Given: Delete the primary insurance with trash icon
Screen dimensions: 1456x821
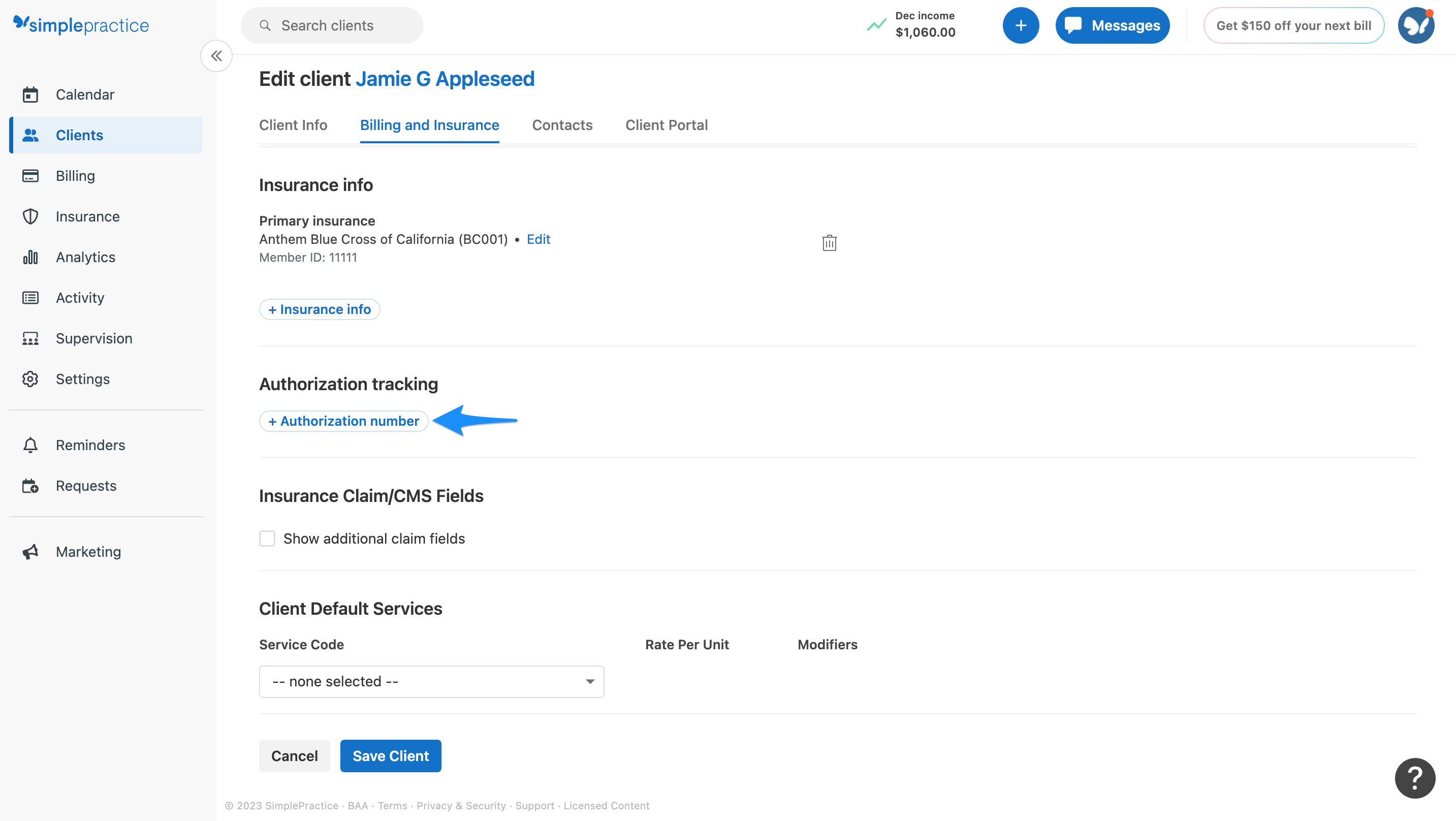Looking at the screenshot, I should [829, 242].
